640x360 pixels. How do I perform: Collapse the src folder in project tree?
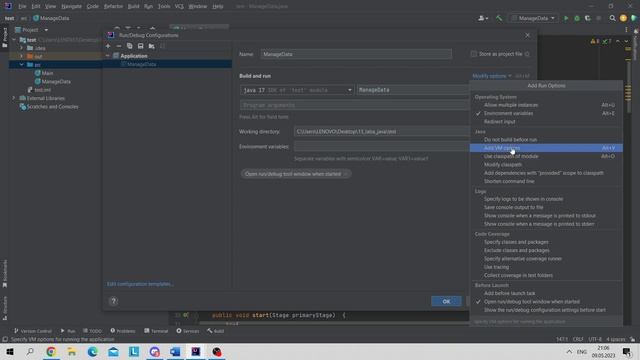tap(22, 64)
